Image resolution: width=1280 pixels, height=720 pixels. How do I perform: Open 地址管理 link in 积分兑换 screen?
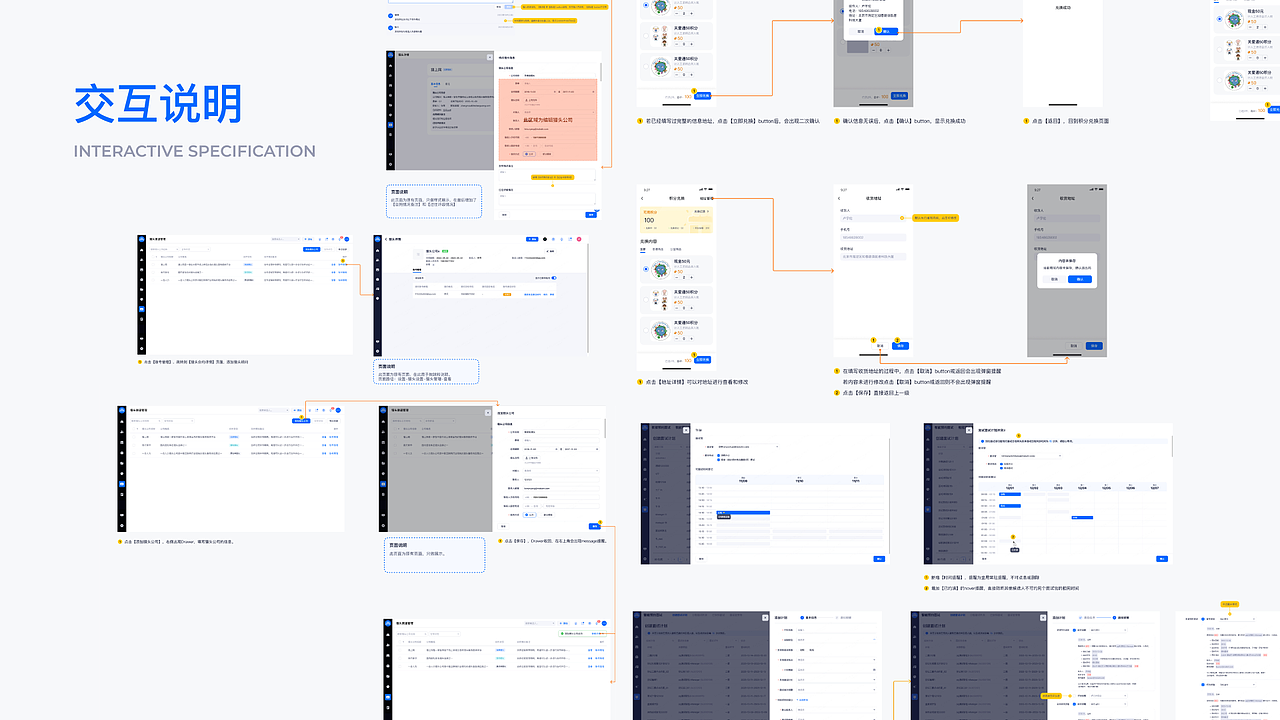coord(706,198)
